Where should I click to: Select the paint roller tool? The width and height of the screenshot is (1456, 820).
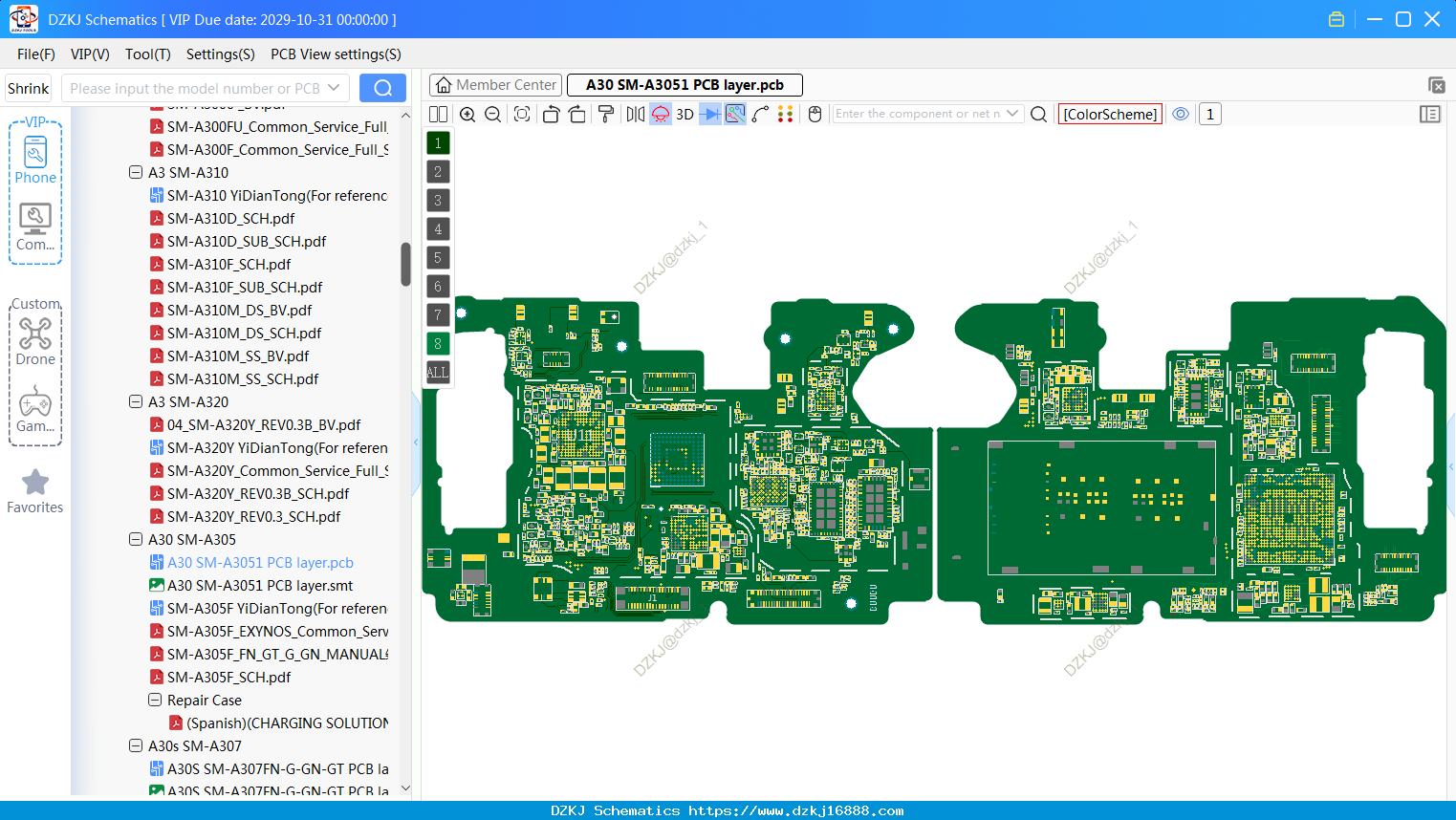point(606,115)
